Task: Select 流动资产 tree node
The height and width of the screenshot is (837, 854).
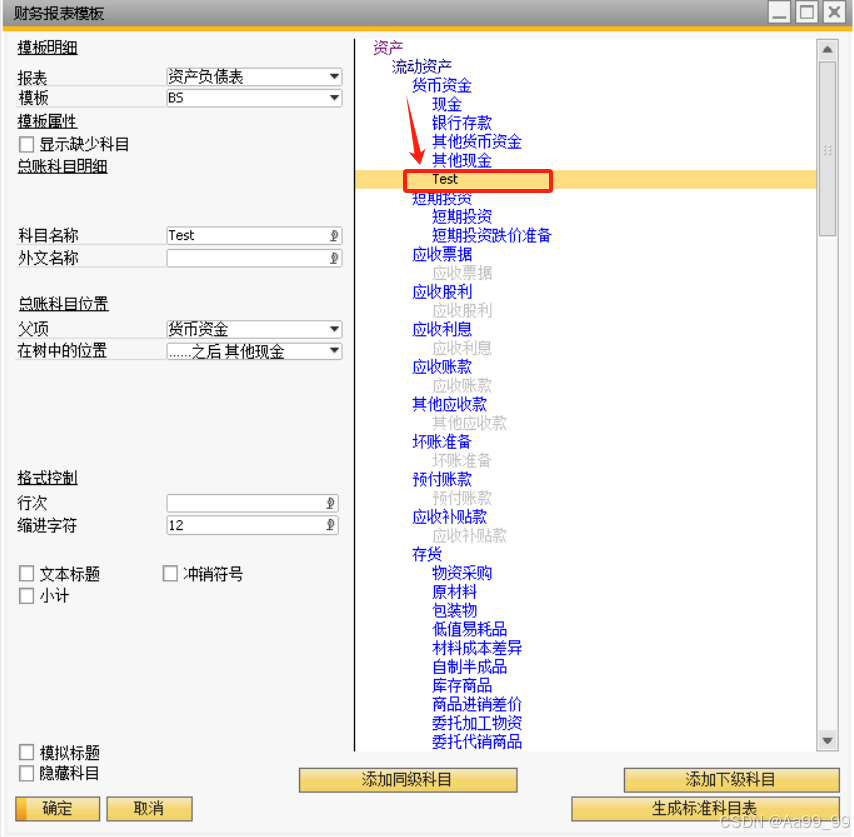Action: pyautogui.click(x=422, y=66)
